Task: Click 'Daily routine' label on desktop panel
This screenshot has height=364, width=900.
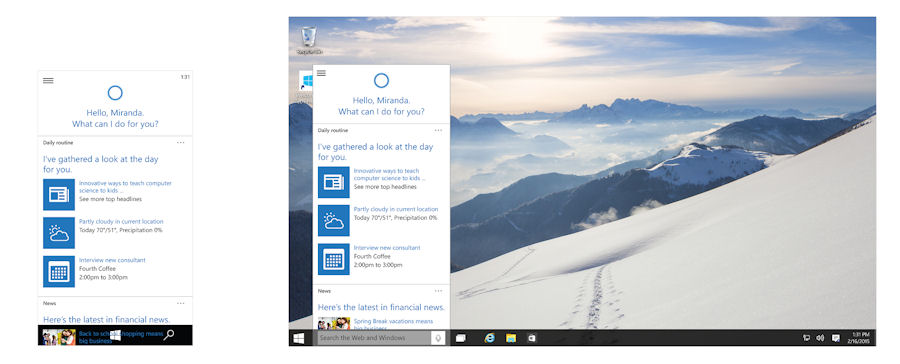Action: click(333, 130)
